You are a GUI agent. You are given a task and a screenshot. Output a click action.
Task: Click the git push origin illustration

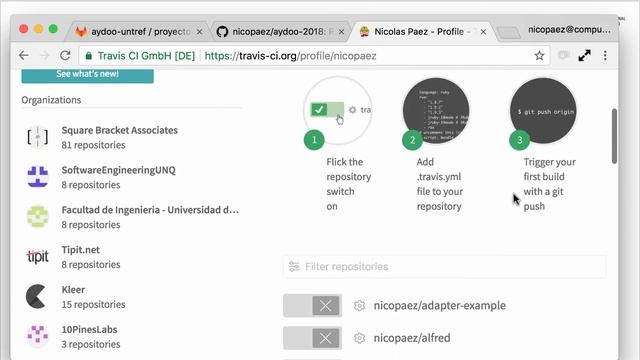pyautogui.click(x=543, y=111)
